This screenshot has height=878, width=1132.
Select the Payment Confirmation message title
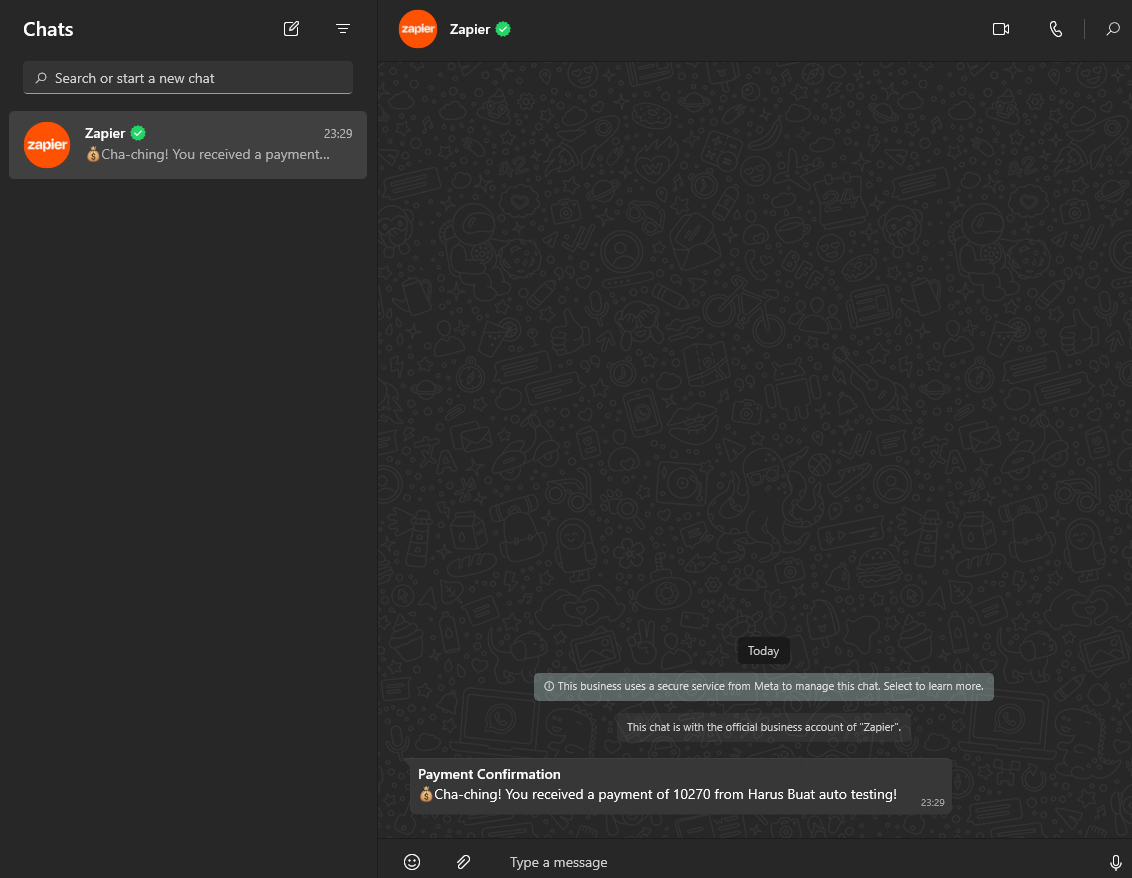coord(489,774)
